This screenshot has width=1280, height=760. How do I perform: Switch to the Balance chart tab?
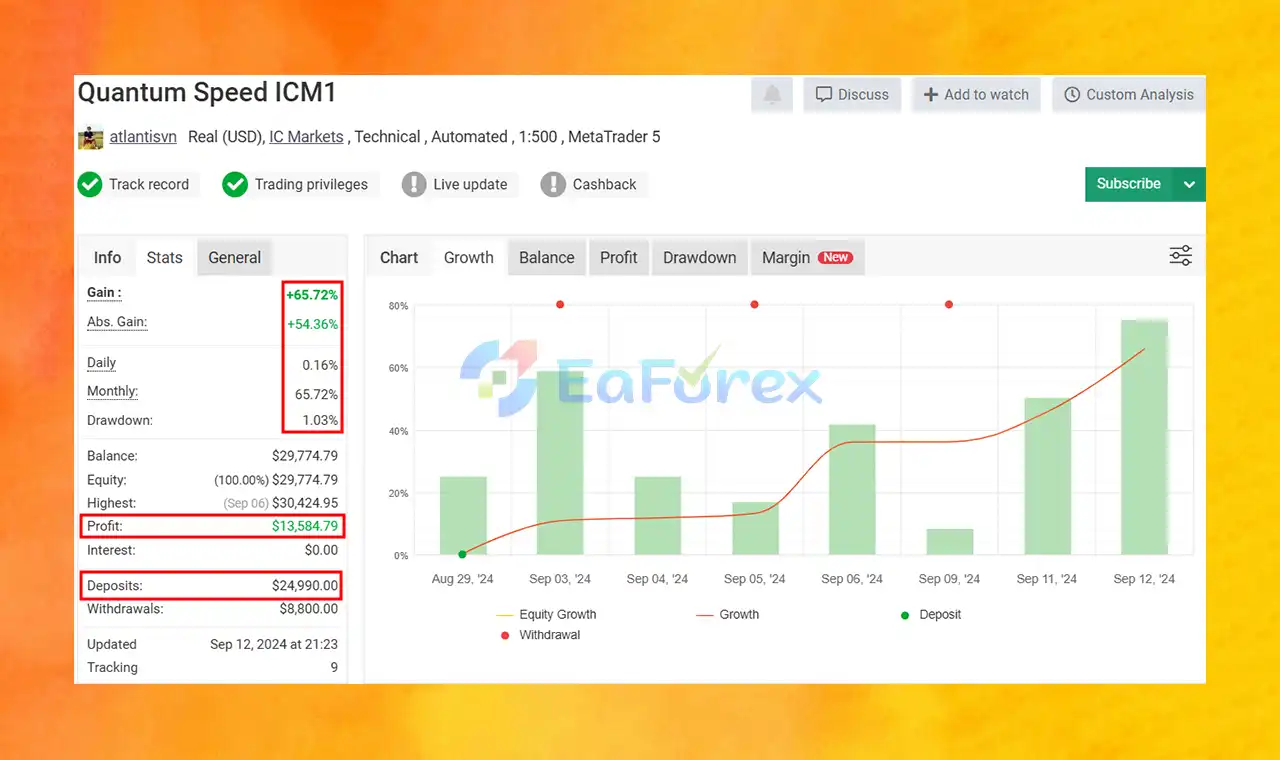pos(547,257)
